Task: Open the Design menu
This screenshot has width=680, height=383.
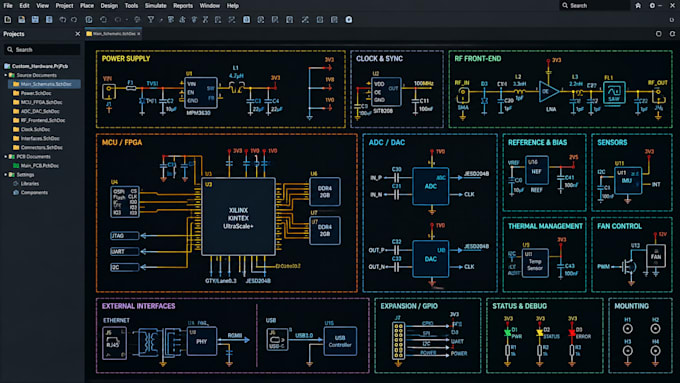Action: tap(109, 6)
